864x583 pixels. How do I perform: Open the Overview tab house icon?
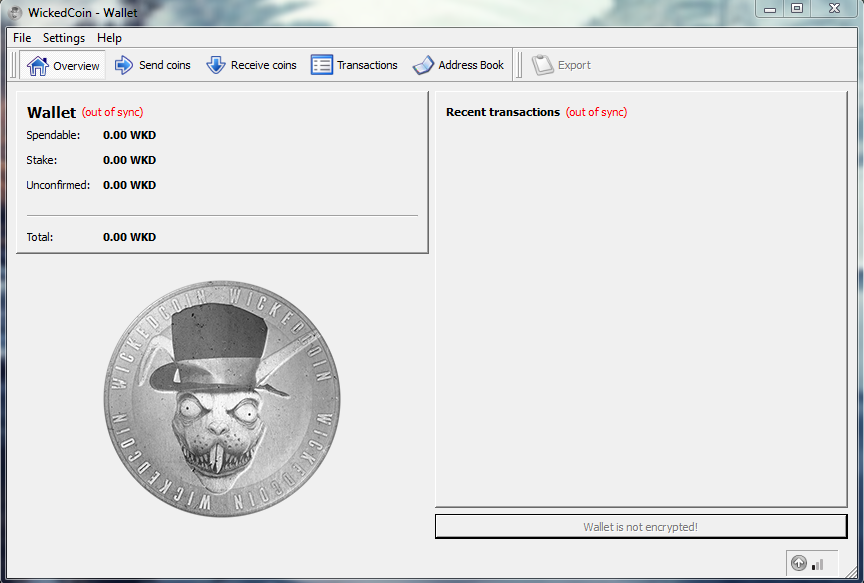pyautogui.click(x=37, y=66)
